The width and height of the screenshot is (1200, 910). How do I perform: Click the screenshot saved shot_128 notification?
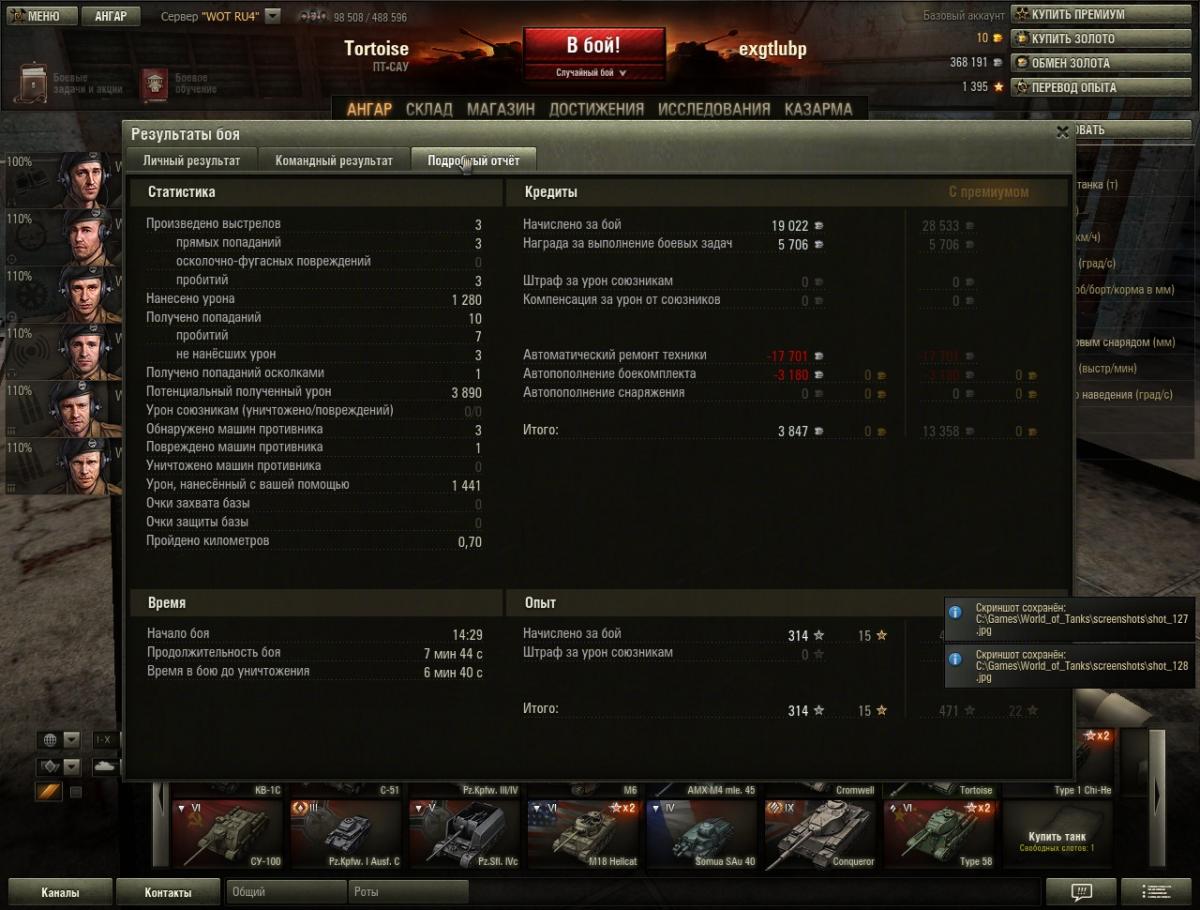coord(1069,665)
